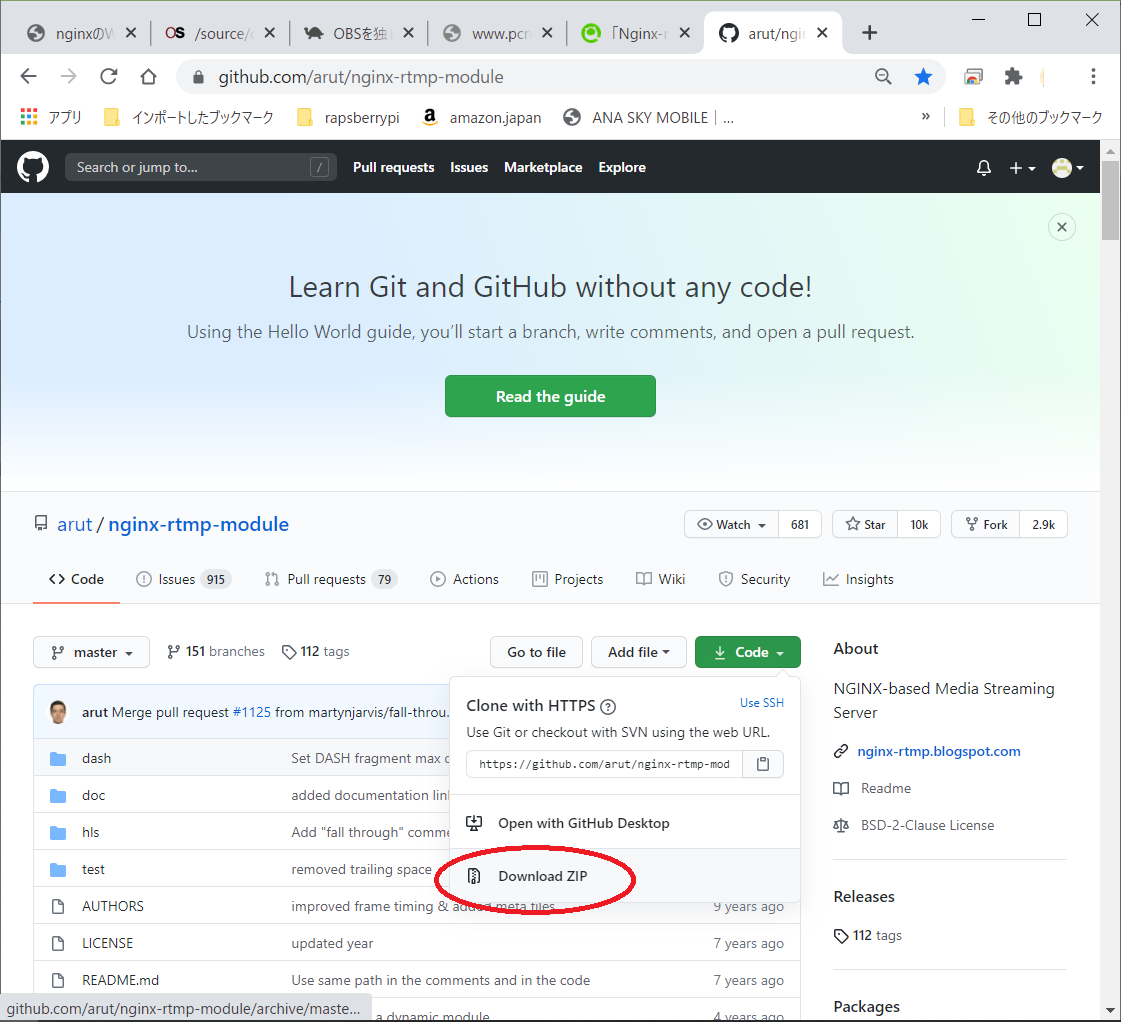Open the rapsberrypi bookmarks folder
This screenshot has width=1121, height=1022.
point(348,117)
